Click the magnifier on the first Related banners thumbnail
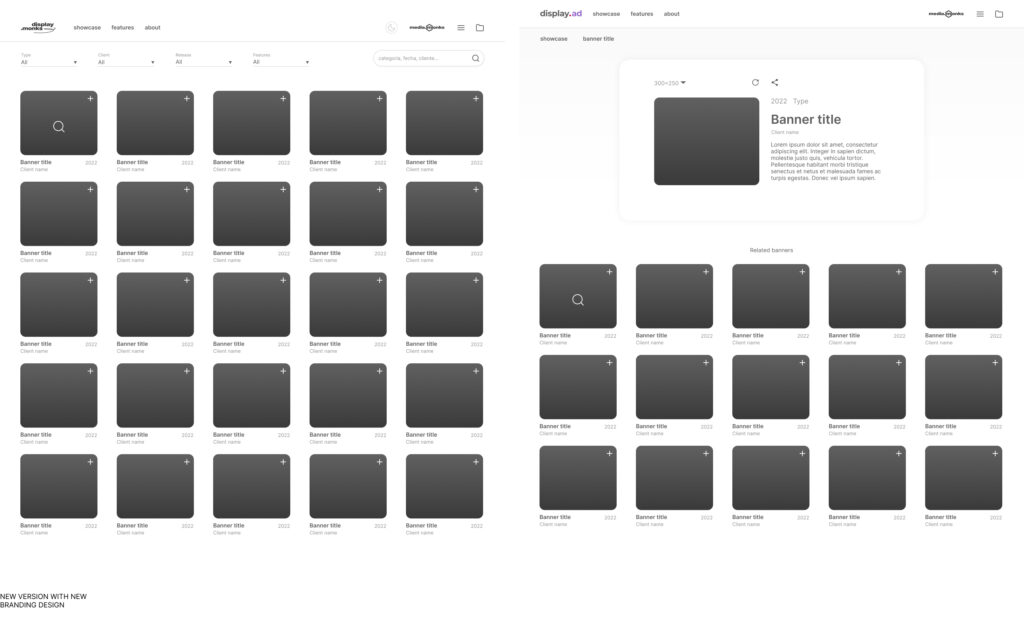The image size is (1024, 626). 578,300
